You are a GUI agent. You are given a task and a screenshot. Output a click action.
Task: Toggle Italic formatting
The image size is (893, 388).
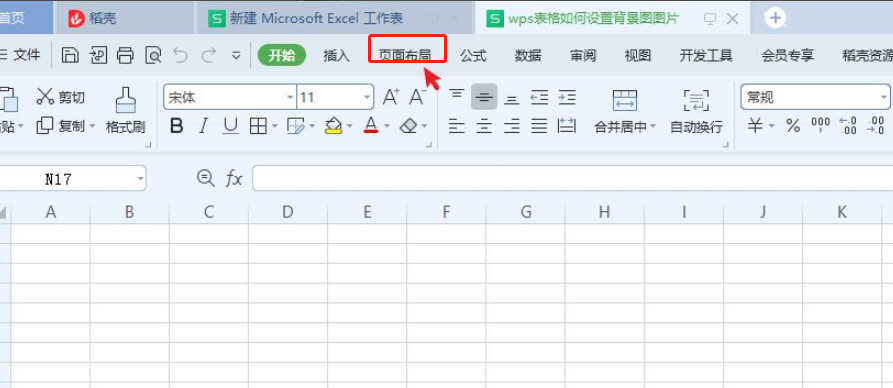click(x=203, y=126)
